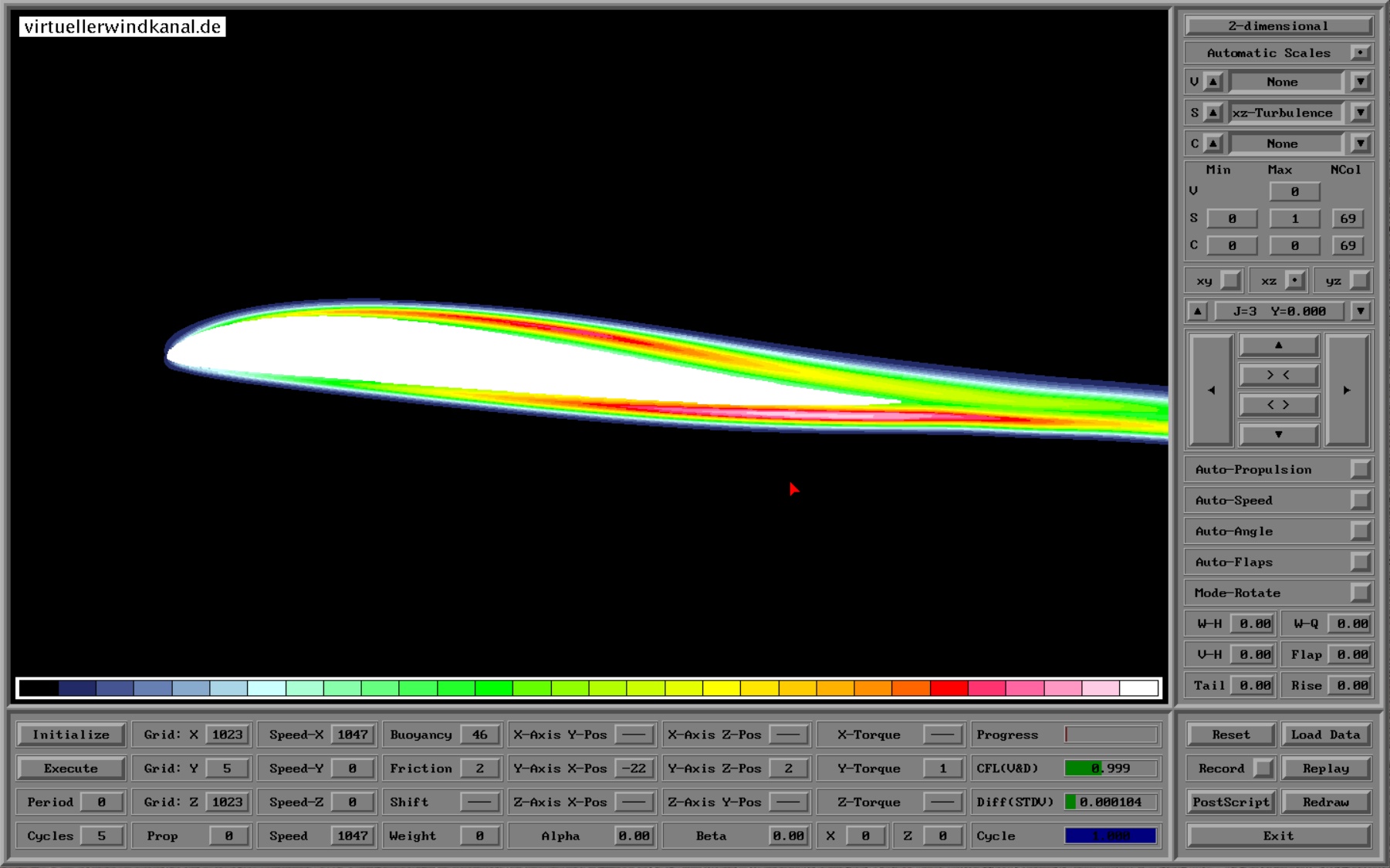Viewport: 1390px width, 868px height.
Task: Pan the view right with the right arrow
Action: 1347,390
